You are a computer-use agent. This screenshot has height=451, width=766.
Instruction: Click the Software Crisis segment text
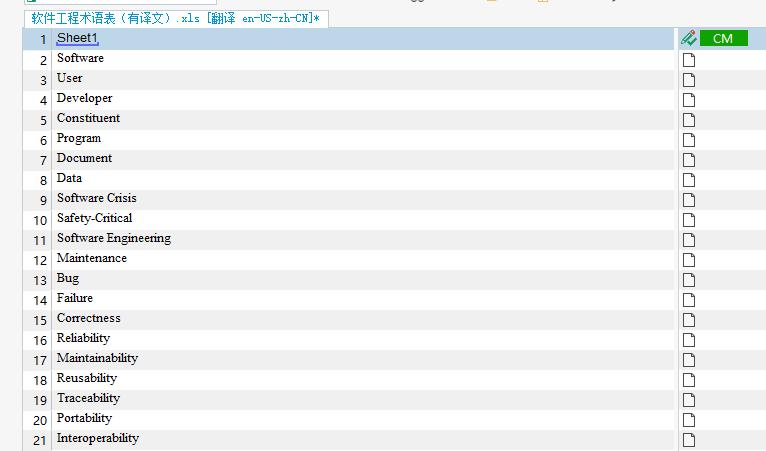point(97,198)
